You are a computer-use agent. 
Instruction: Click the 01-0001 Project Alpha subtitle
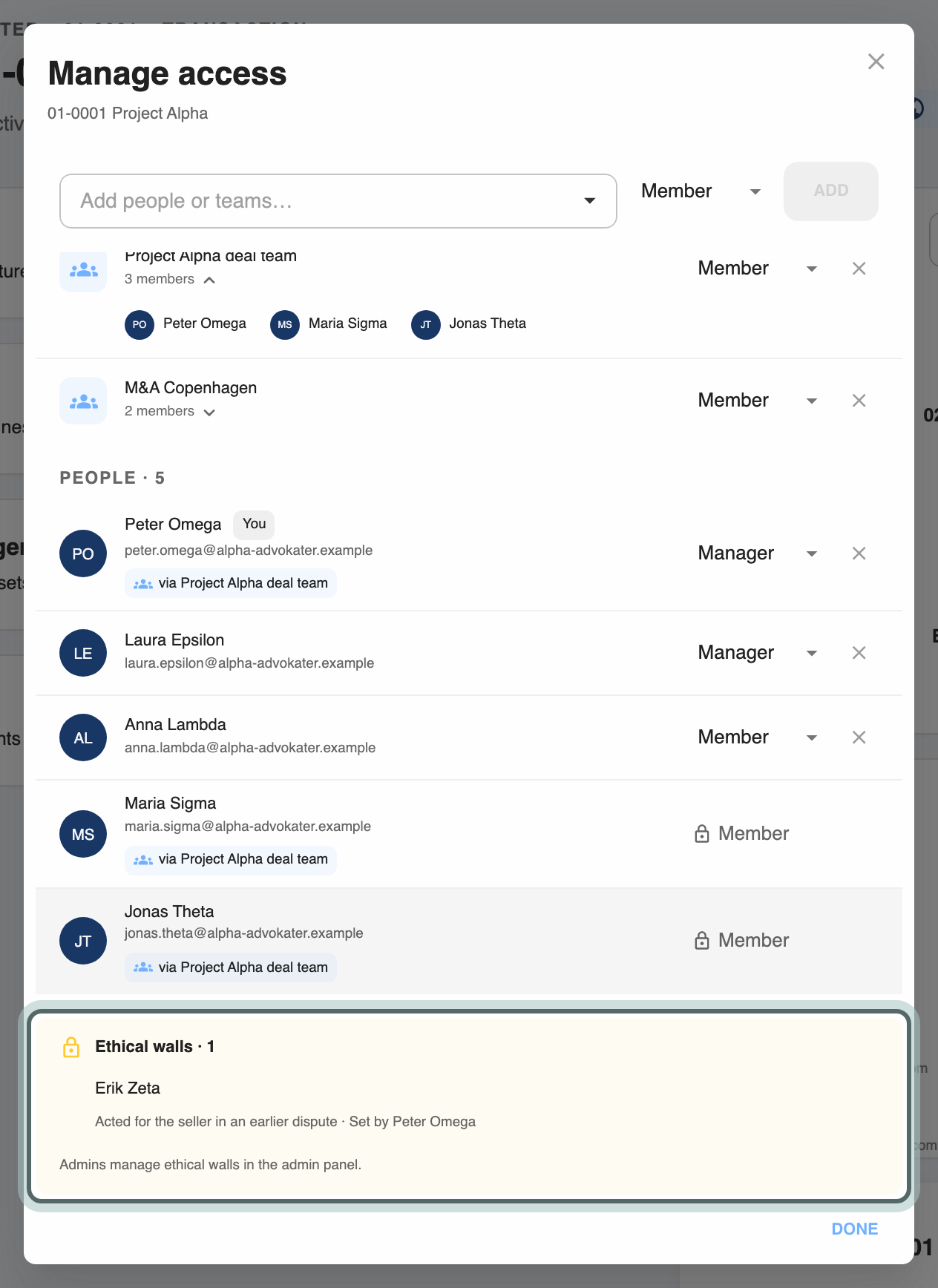click(128, 114)
